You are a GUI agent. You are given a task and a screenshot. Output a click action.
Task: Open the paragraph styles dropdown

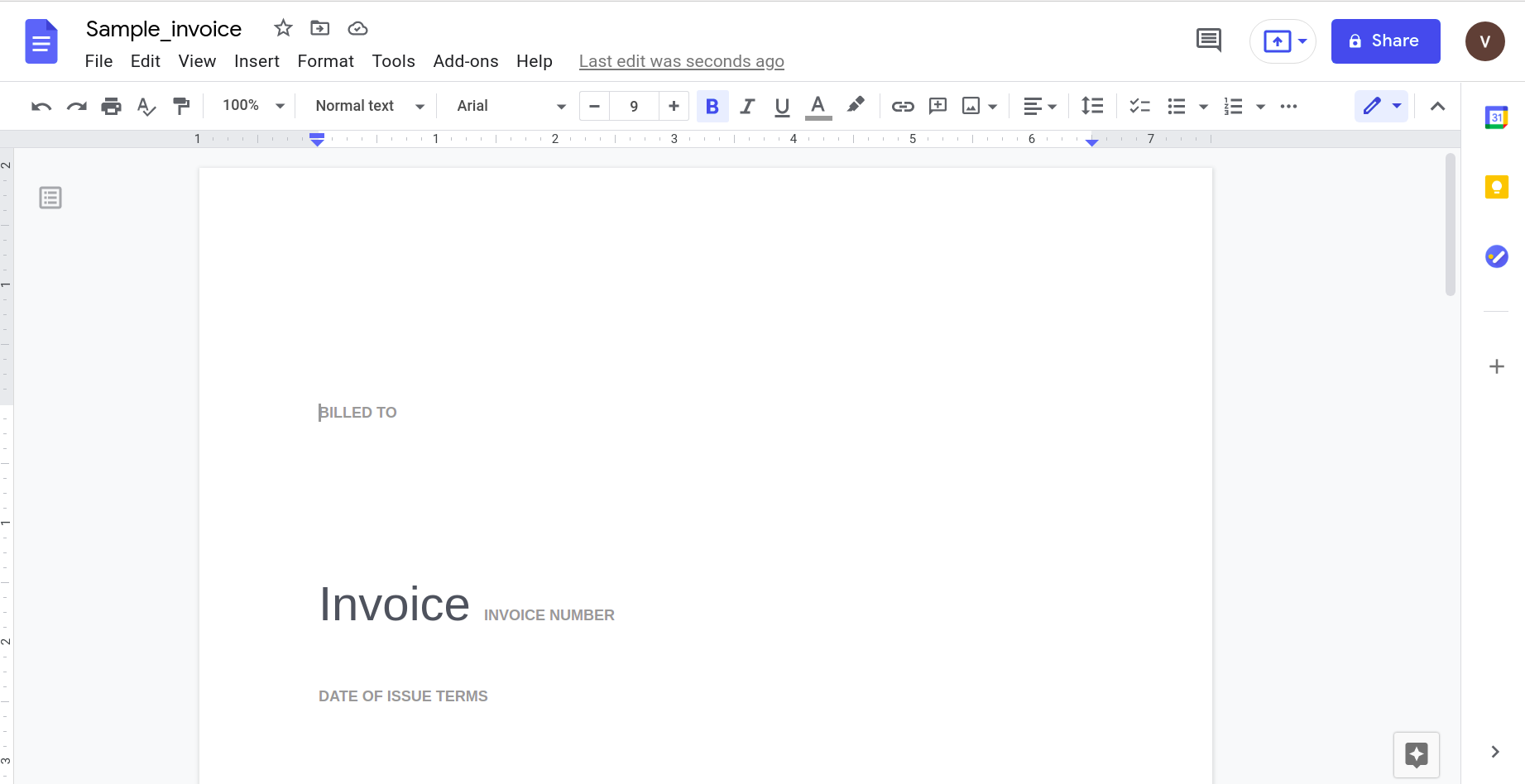click(x=367, y=106)
